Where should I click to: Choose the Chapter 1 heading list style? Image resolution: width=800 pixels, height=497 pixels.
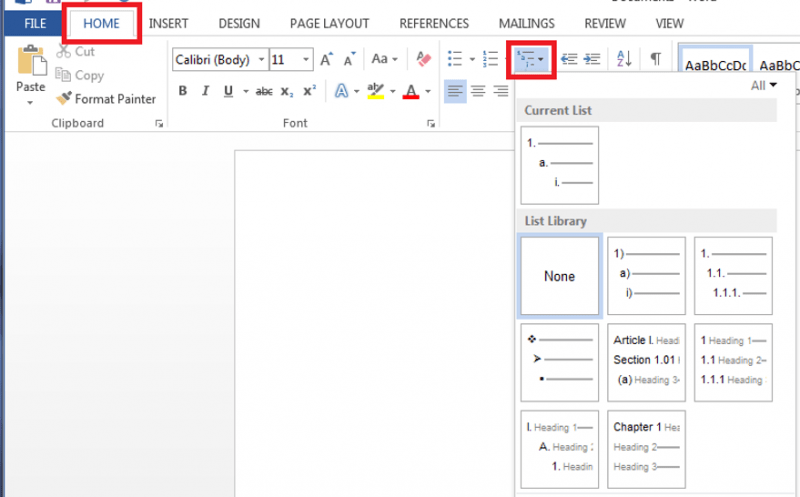click(x=646, y=450)
